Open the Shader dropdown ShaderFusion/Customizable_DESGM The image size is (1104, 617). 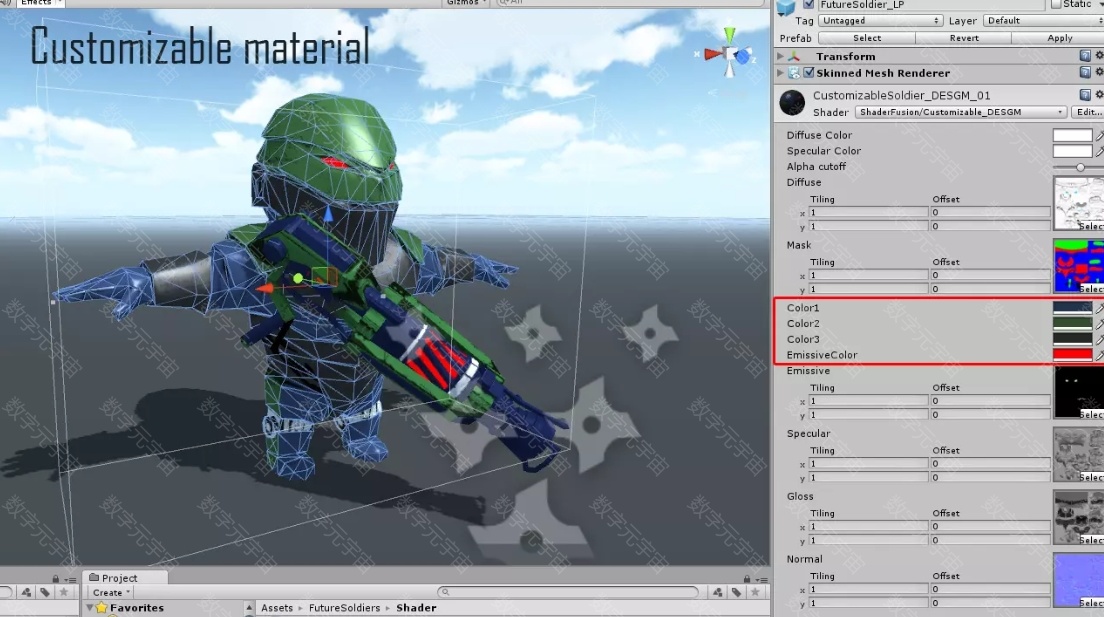click(x=961, y=112)
